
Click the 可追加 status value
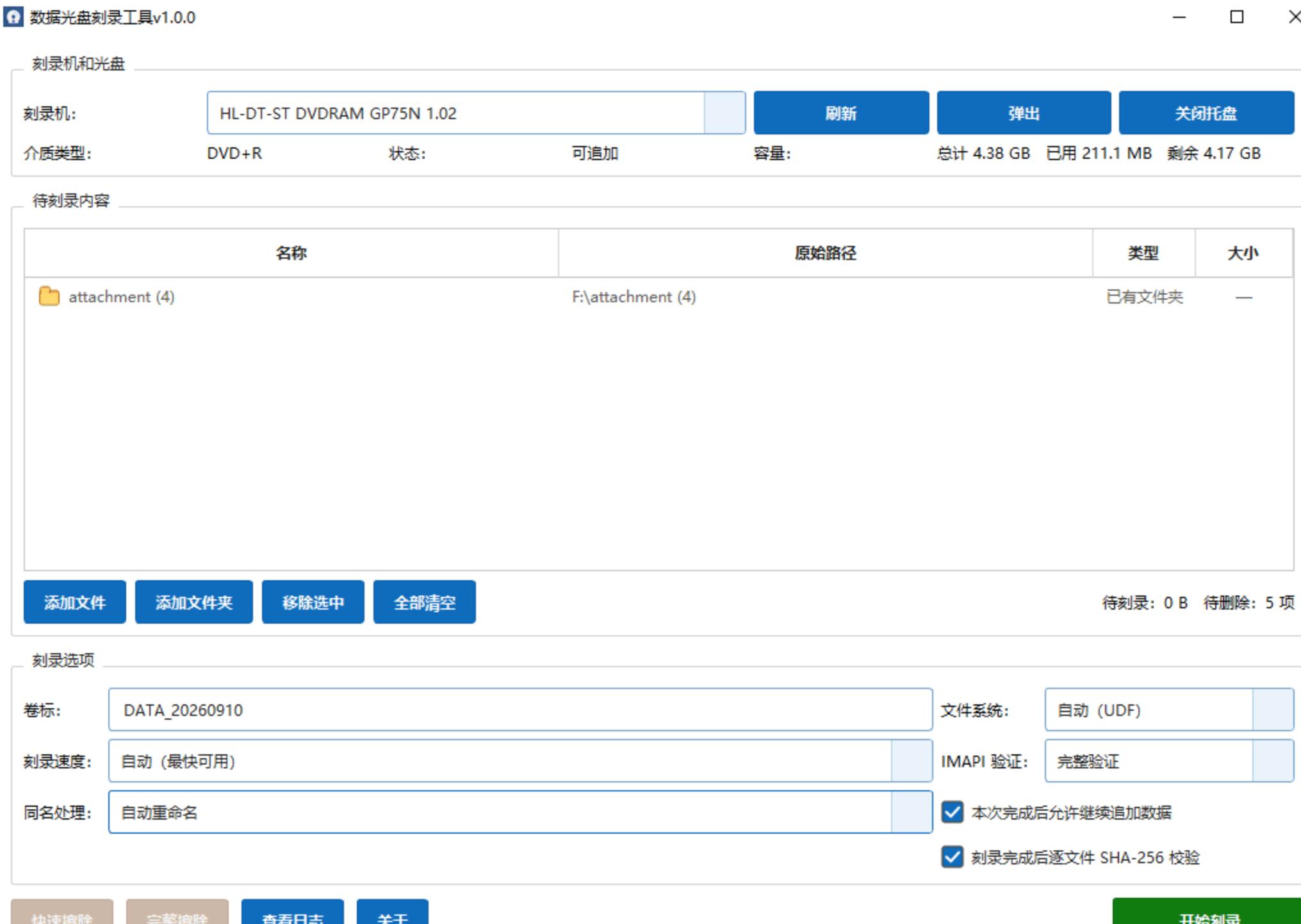tap(594, 154)
